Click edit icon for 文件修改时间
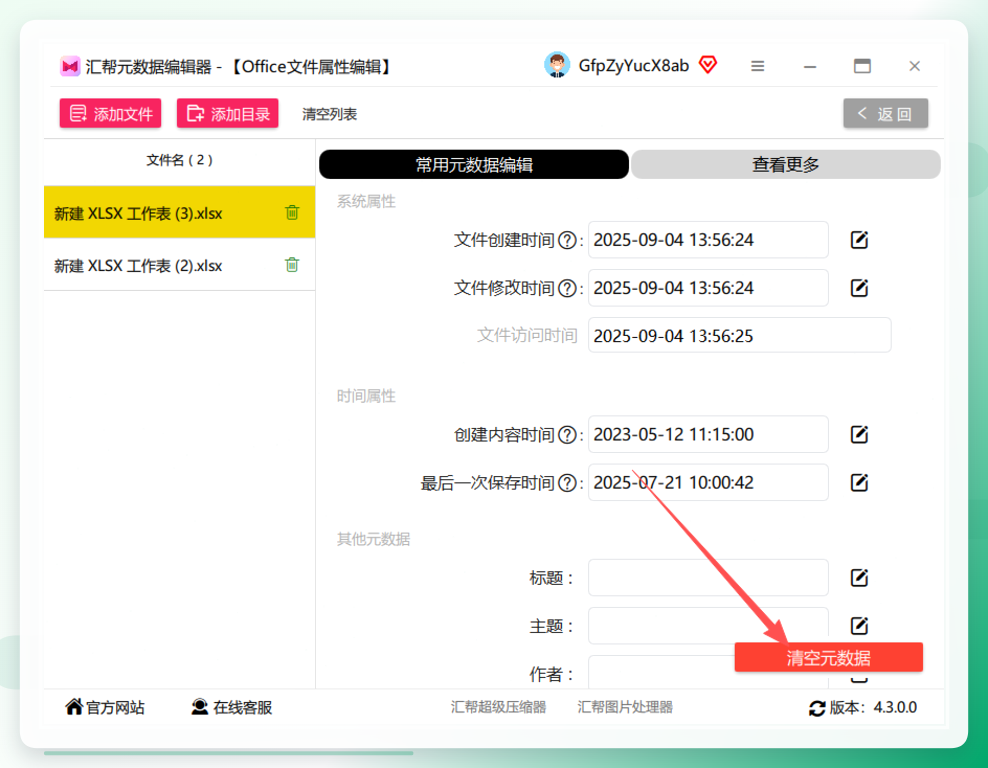Viewport: 988px width, 768px height. (x=859, y=288)
